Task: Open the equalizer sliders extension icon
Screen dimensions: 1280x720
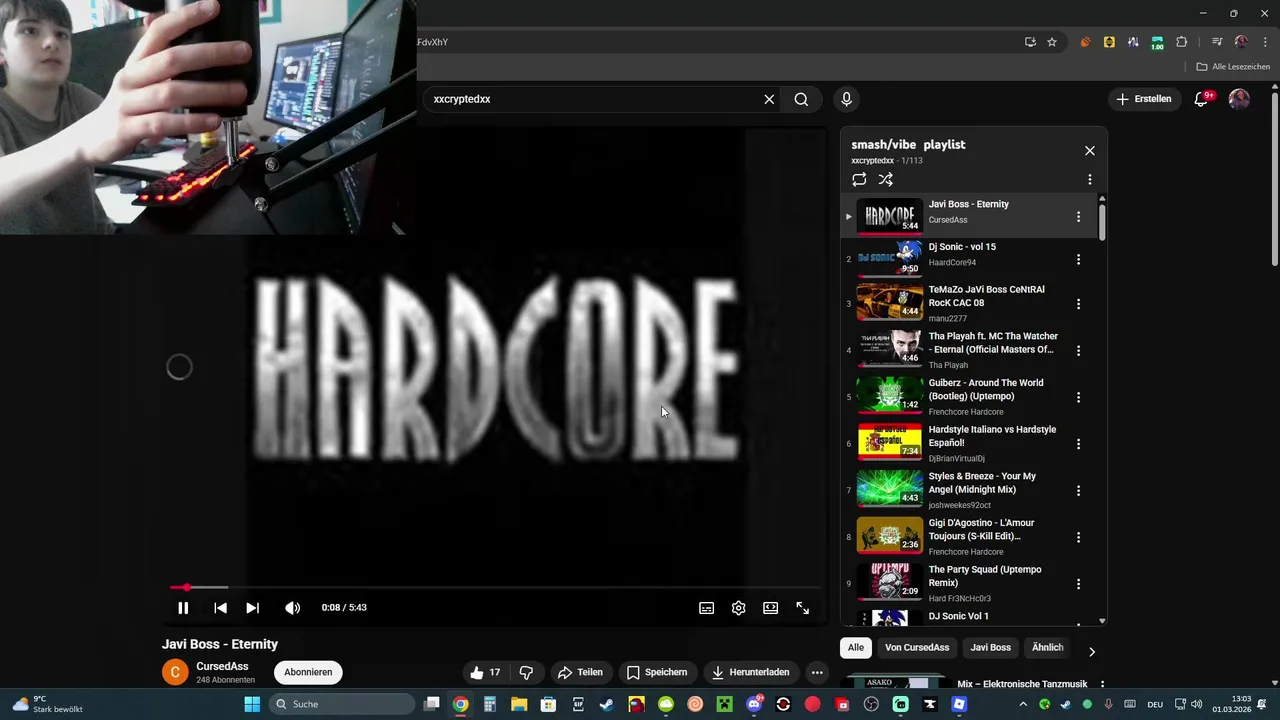Action: [x=1133, y=42]
